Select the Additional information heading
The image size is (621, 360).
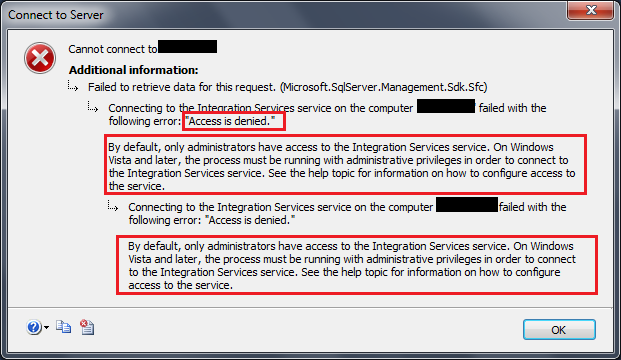point(133,70)
